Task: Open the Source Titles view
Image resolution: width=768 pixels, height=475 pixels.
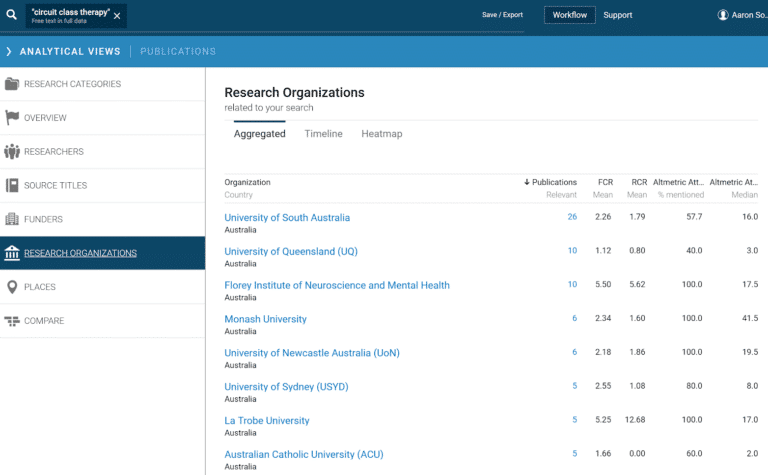Action: (102, 185)
